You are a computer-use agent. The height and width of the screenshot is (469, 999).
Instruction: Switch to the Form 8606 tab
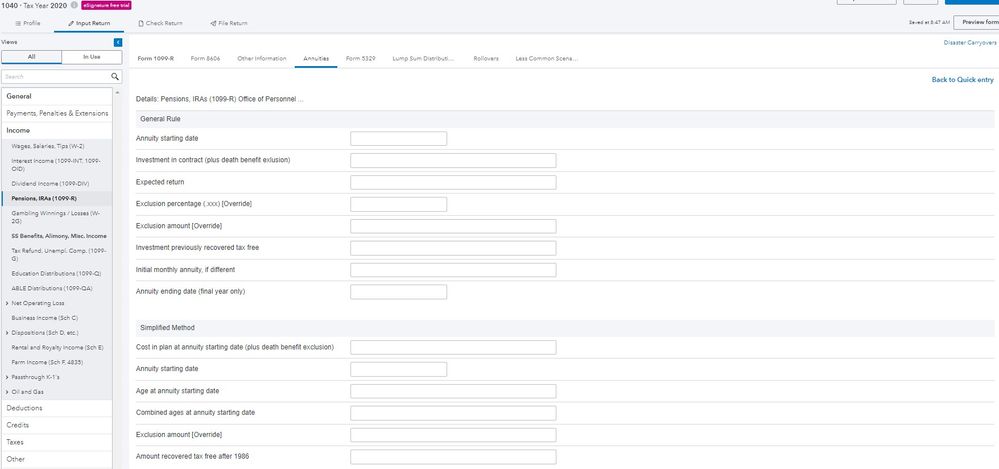204,58
